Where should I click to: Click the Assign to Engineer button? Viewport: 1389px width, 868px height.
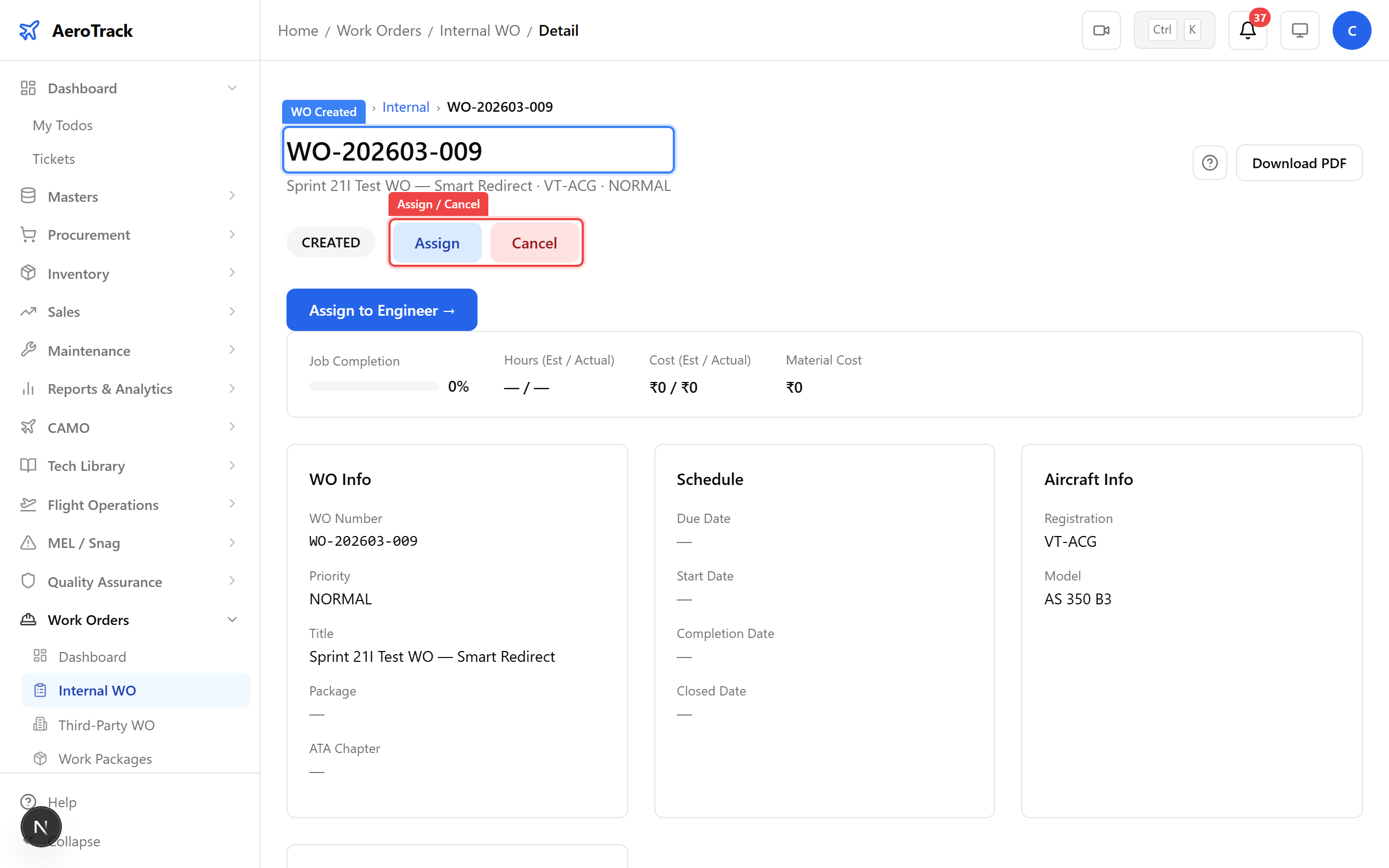381,309
